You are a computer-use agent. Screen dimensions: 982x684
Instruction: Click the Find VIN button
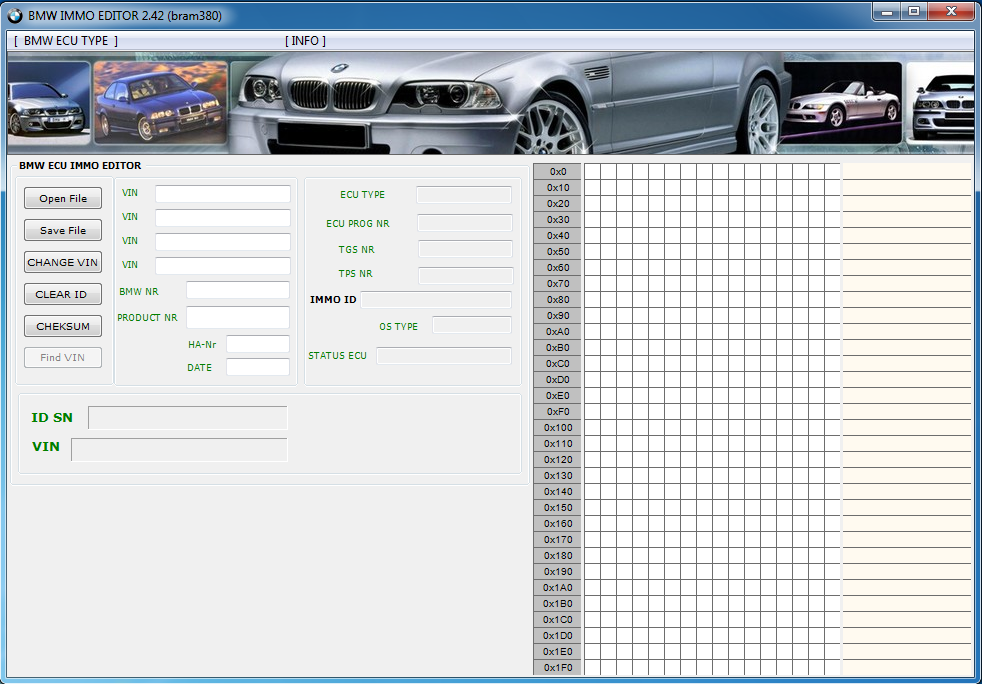pyautogui.click(x=63, y=358)
